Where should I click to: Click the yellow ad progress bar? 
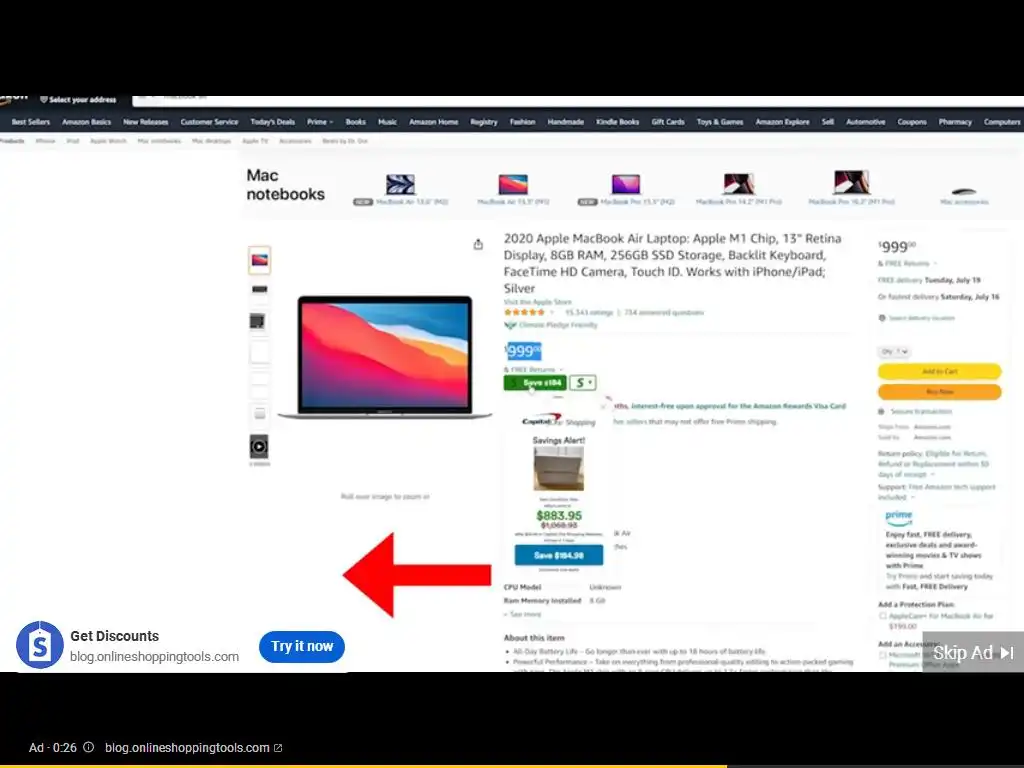(x=363, y=766)
